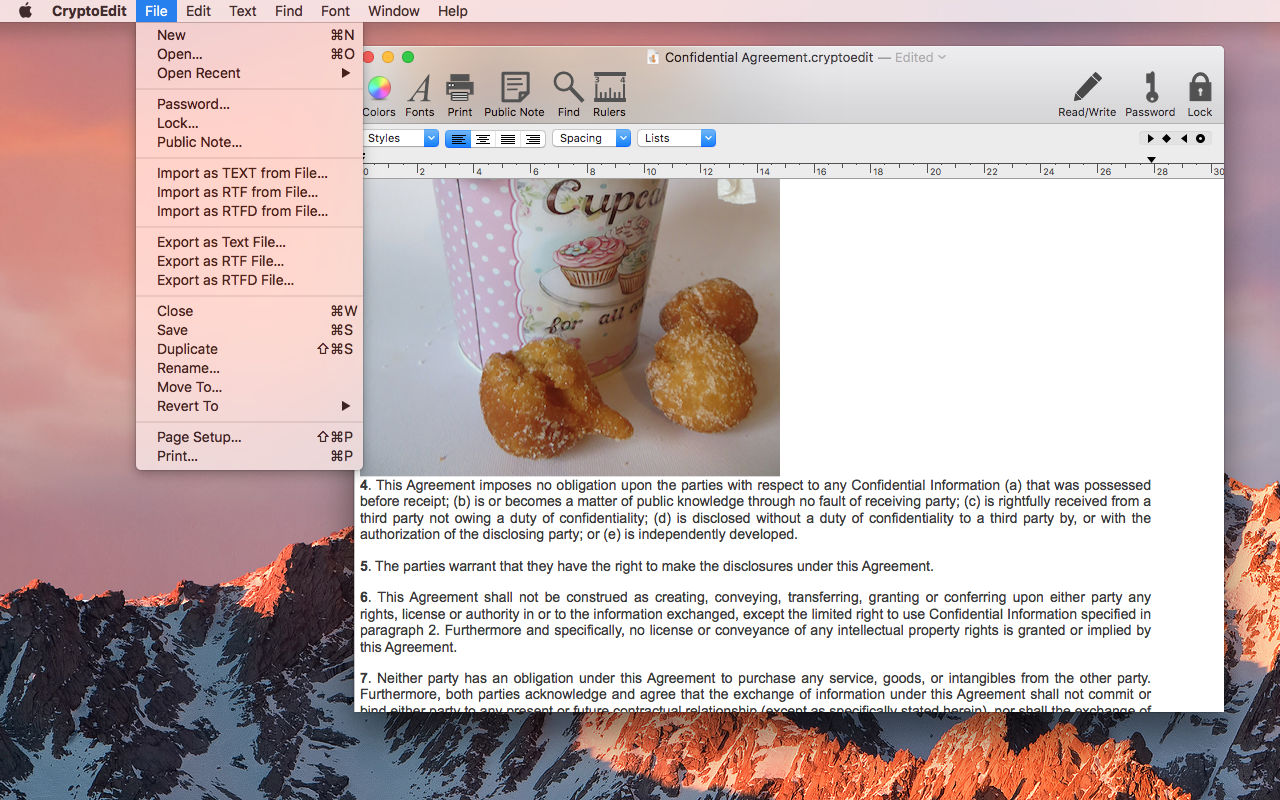Expand the Edited title bar chevron
Image resolution: width=1280 pixels, height=800 pixels.
coord(942,58)
